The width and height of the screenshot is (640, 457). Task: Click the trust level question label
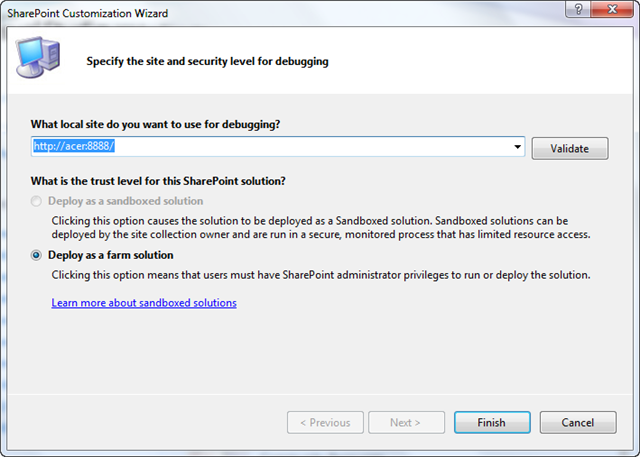[158, 180]
